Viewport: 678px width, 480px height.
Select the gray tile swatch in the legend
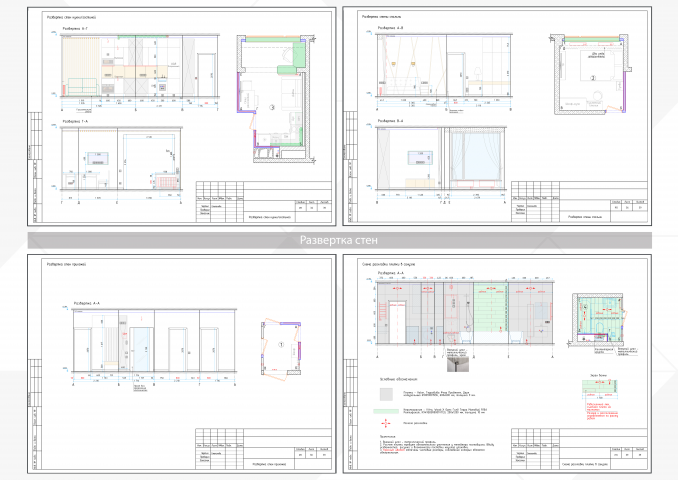click(386, 394)
